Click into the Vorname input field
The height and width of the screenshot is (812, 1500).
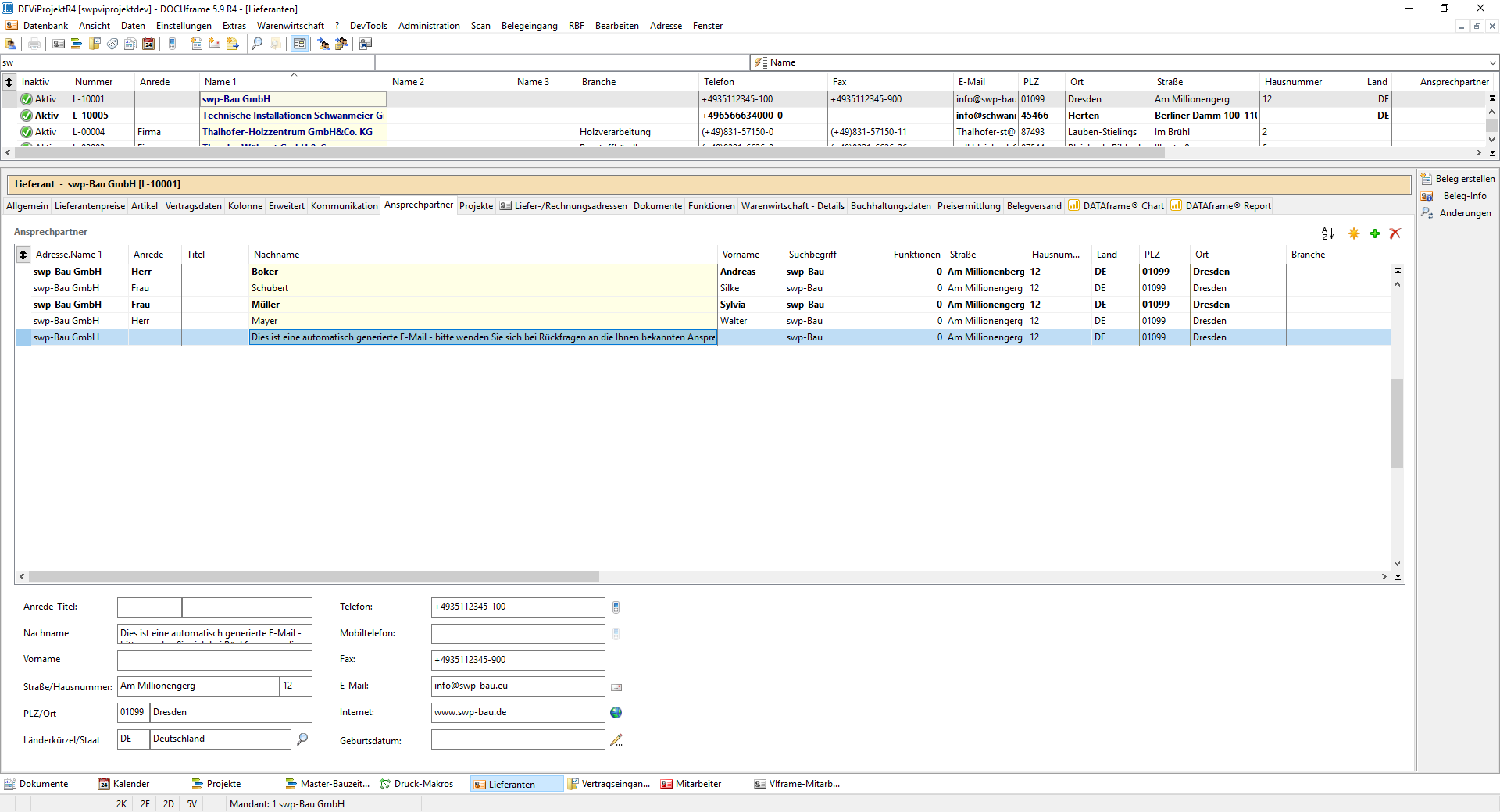215,661
